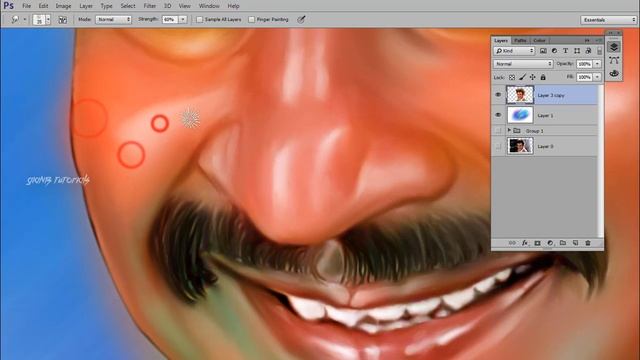Show the Group 1 layer group
Screen dimensions: 640x360
point(498,131)
